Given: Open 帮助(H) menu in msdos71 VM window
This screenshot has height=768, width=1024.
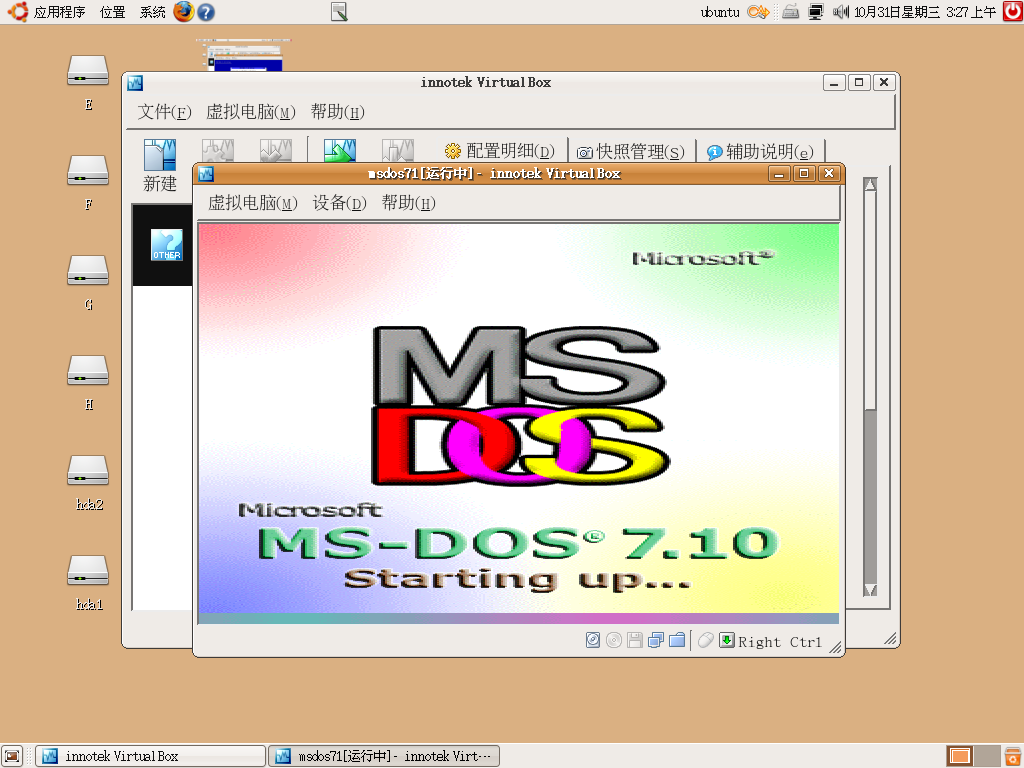Looking at the screenshot, I should click(409, 203).
